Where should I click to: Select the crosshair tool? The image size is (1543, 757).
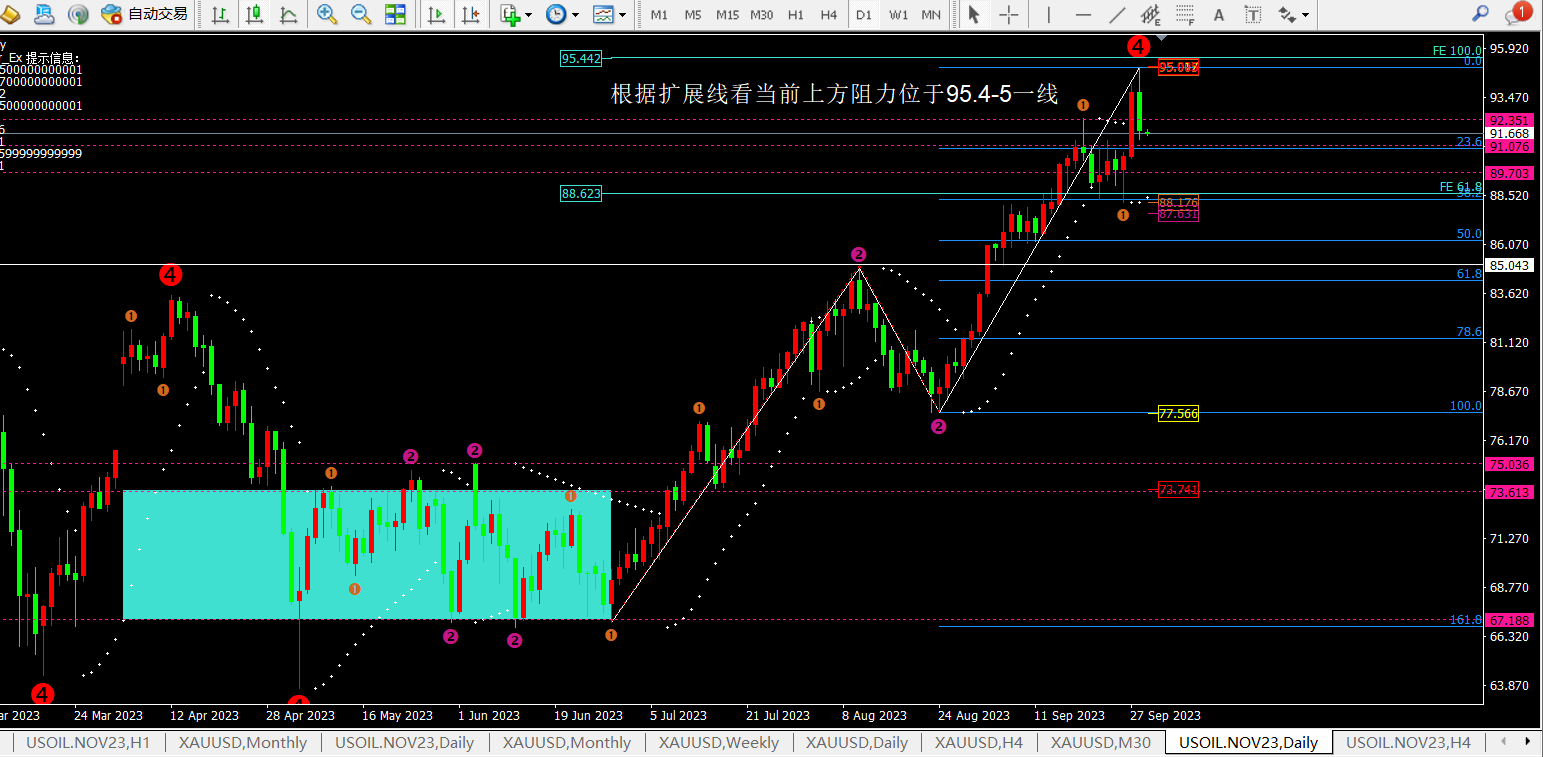[x=1009, y=14]
